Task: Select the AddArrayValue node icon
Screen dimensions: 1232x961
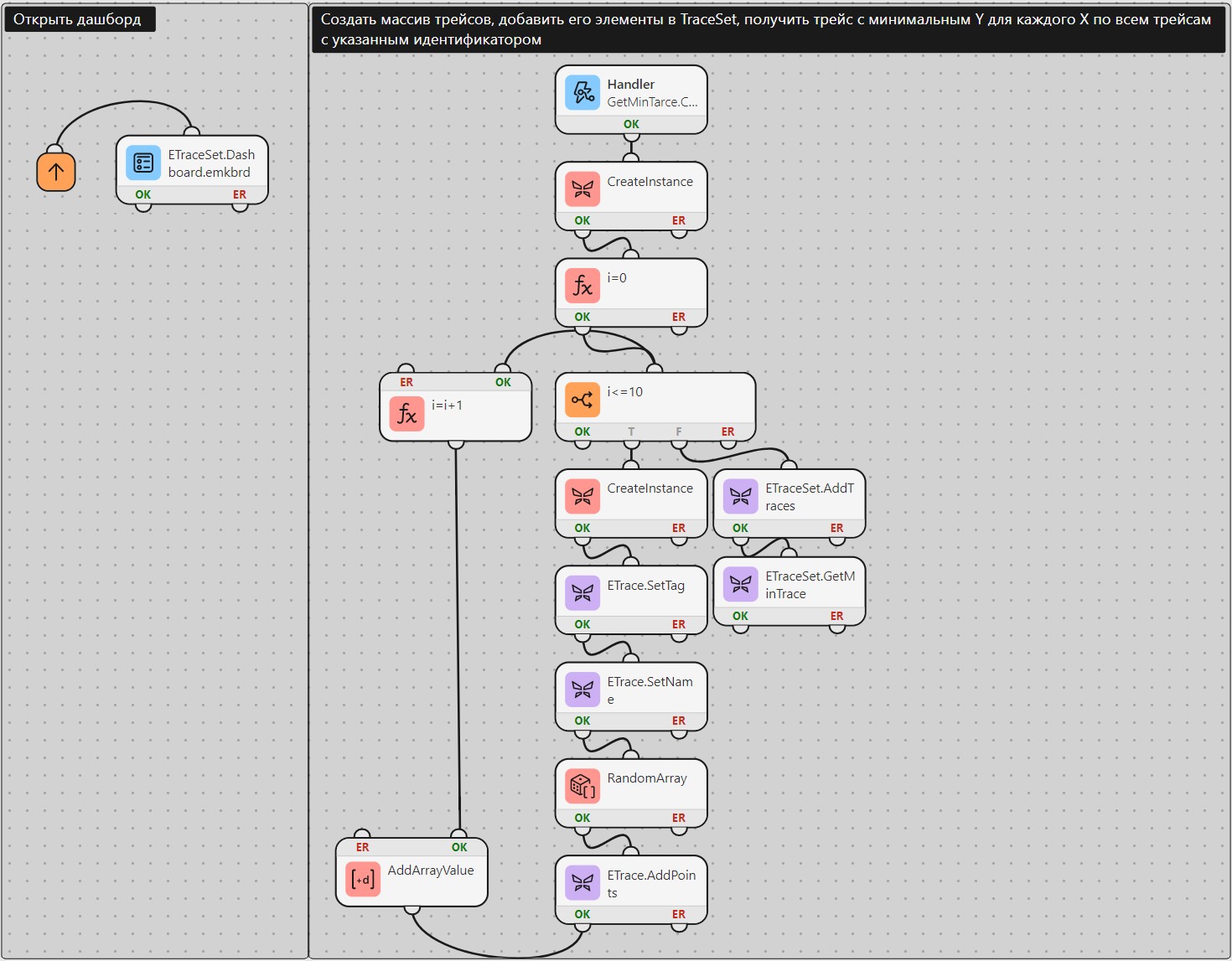Action: point(363,879)
